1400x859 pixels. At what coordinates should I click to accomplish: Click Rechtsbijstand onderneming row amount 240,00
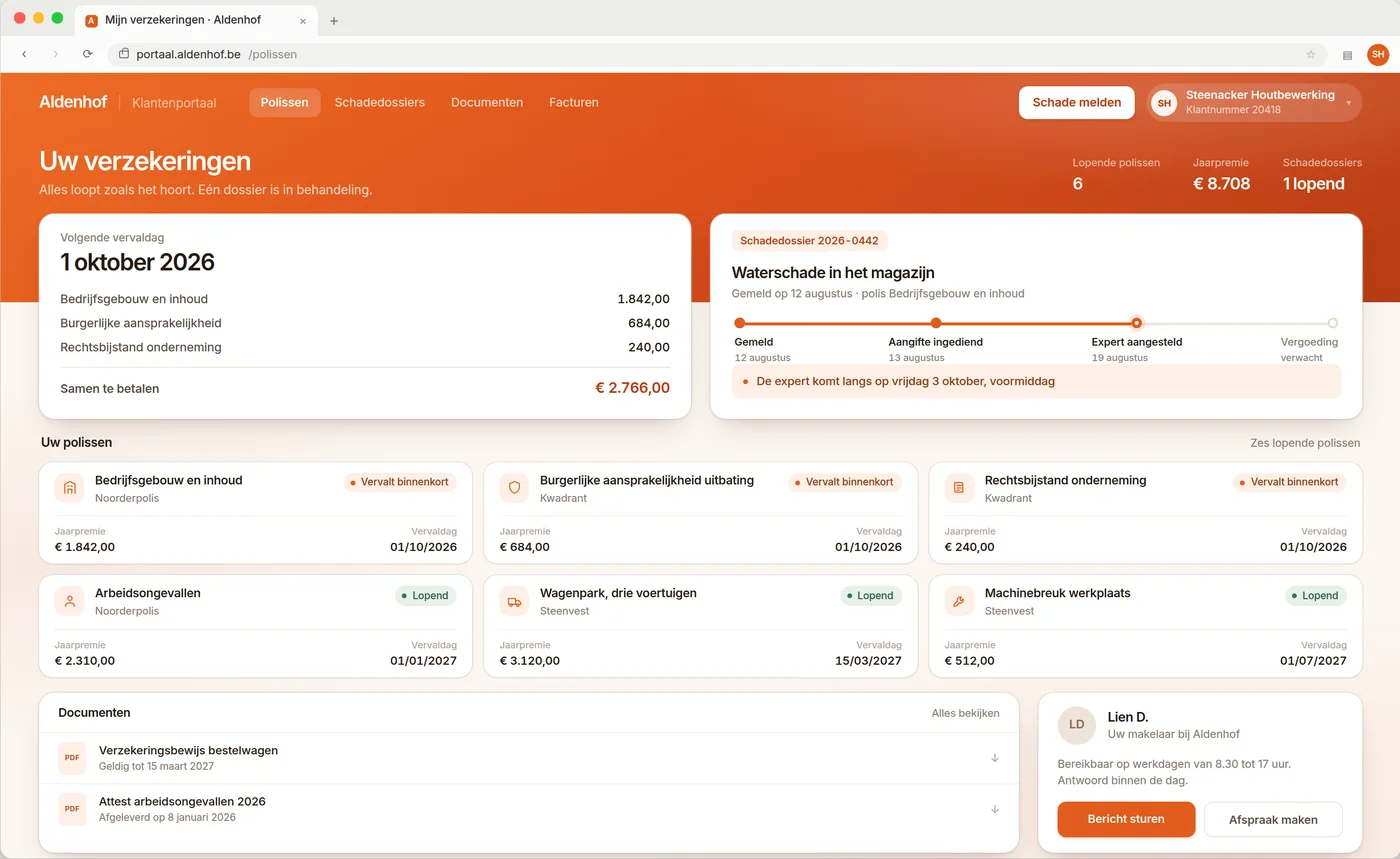[x=650, y=347]
